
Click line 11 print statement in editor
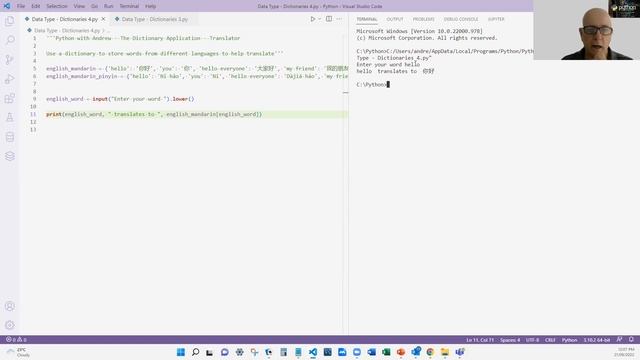point(154,114)
